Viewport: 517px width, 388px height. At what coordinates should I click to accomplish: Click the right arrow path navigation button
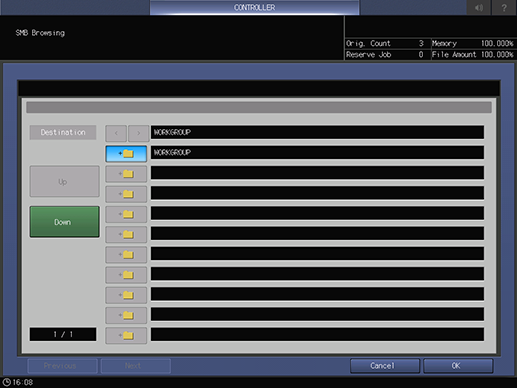pos(139,133)
